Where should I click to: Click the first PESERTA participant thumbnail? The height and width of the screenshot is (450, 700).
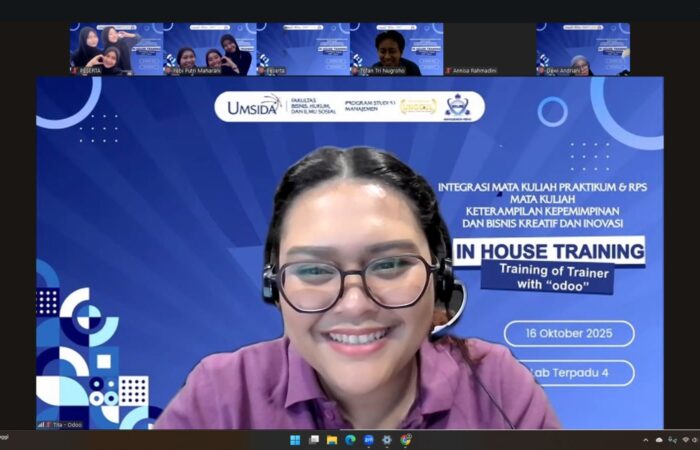click(116, 48)
